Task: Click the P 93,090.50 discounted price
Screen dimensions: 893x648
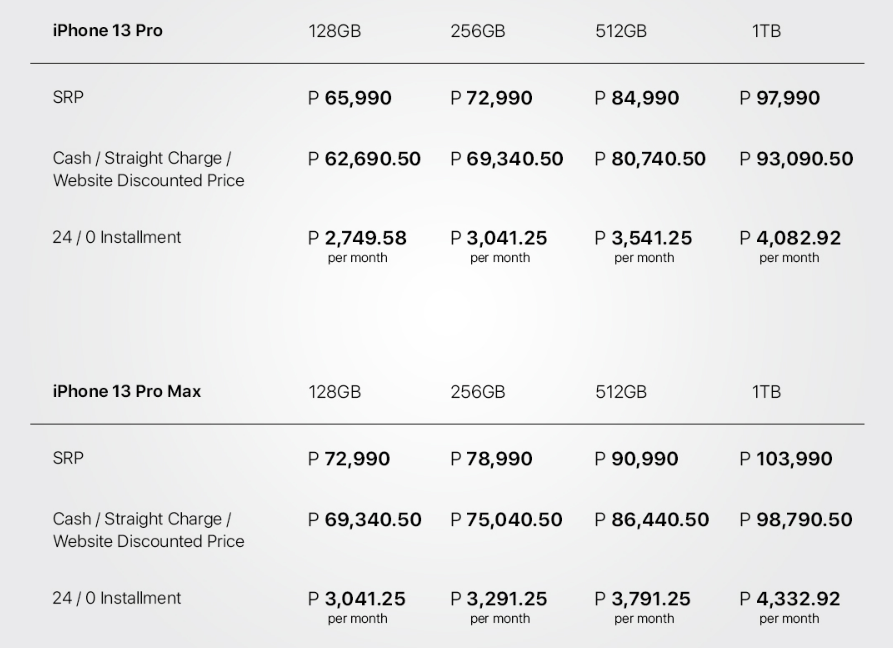Action: pos(797,159)
